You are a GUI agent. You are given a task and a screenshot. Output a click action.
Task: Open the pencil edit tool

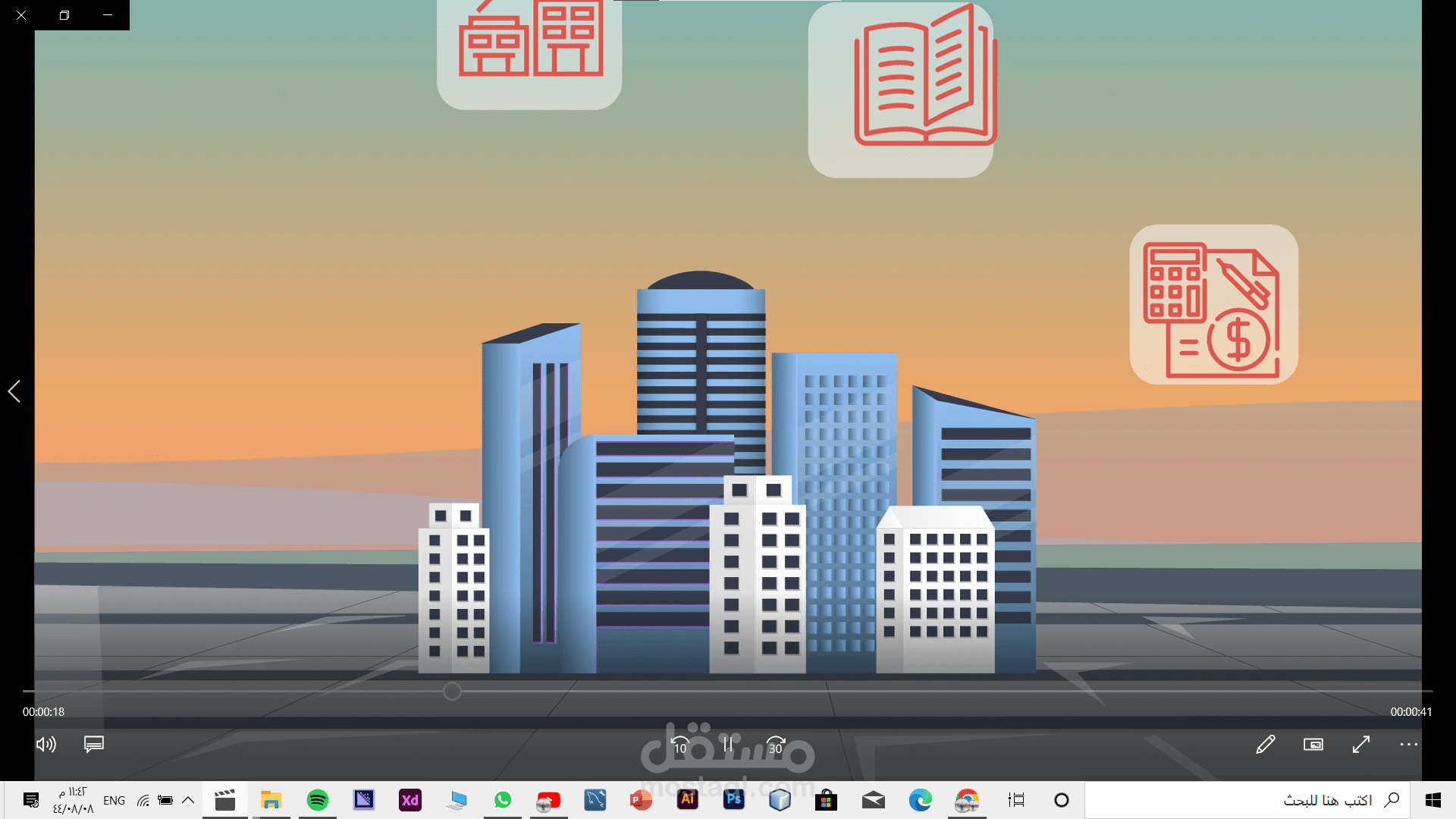[1266, 744]
